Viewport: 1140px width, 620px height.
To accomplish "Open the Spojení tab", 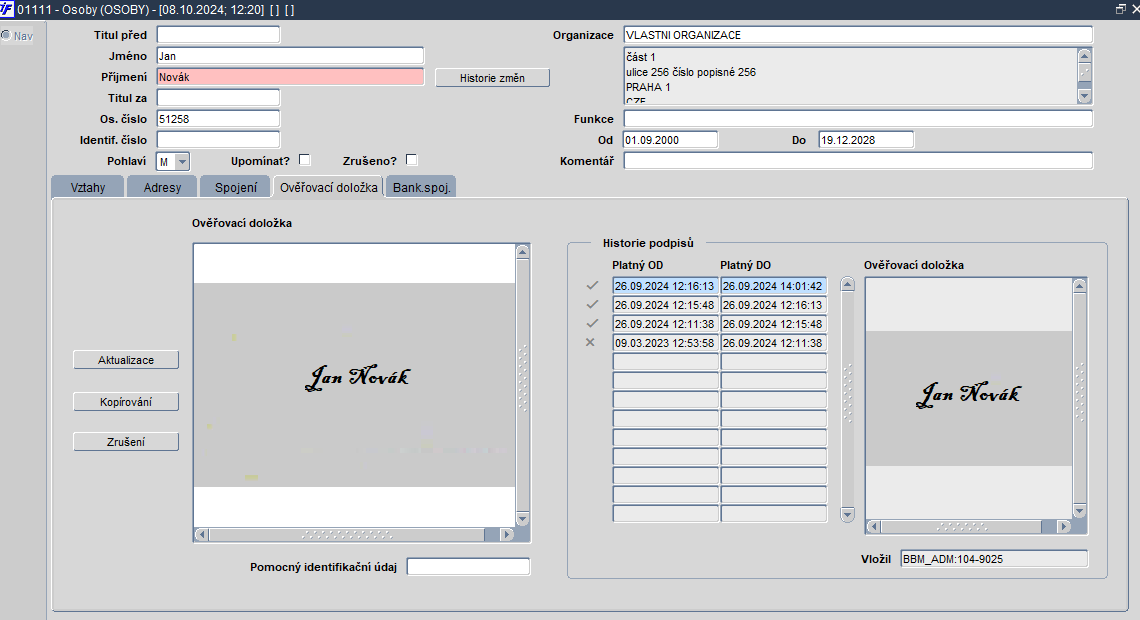I will pos(236,187).
